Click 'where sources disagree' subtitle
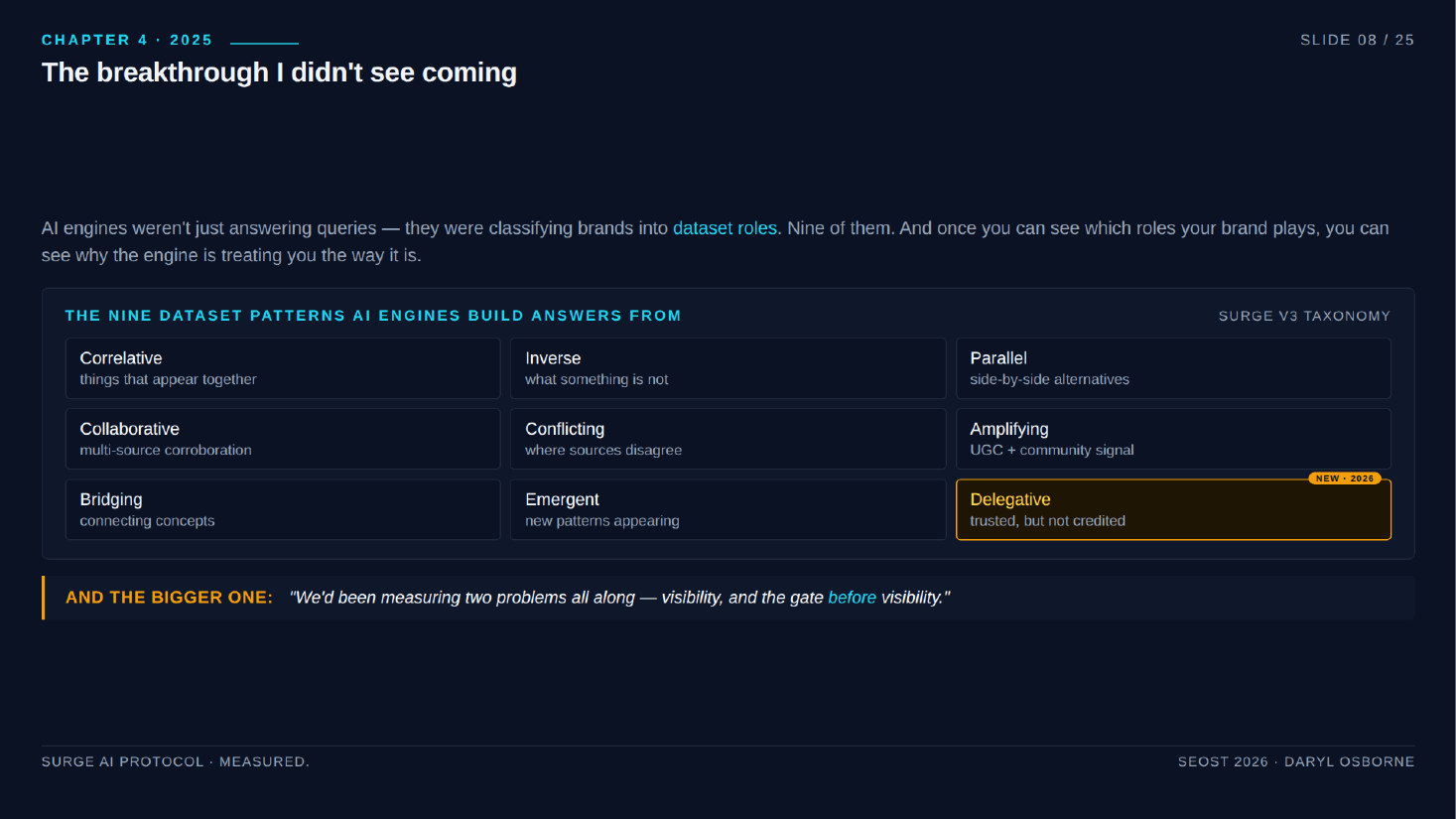The image size is (1456, 819). pyautogui.click(x=603, y=450)
